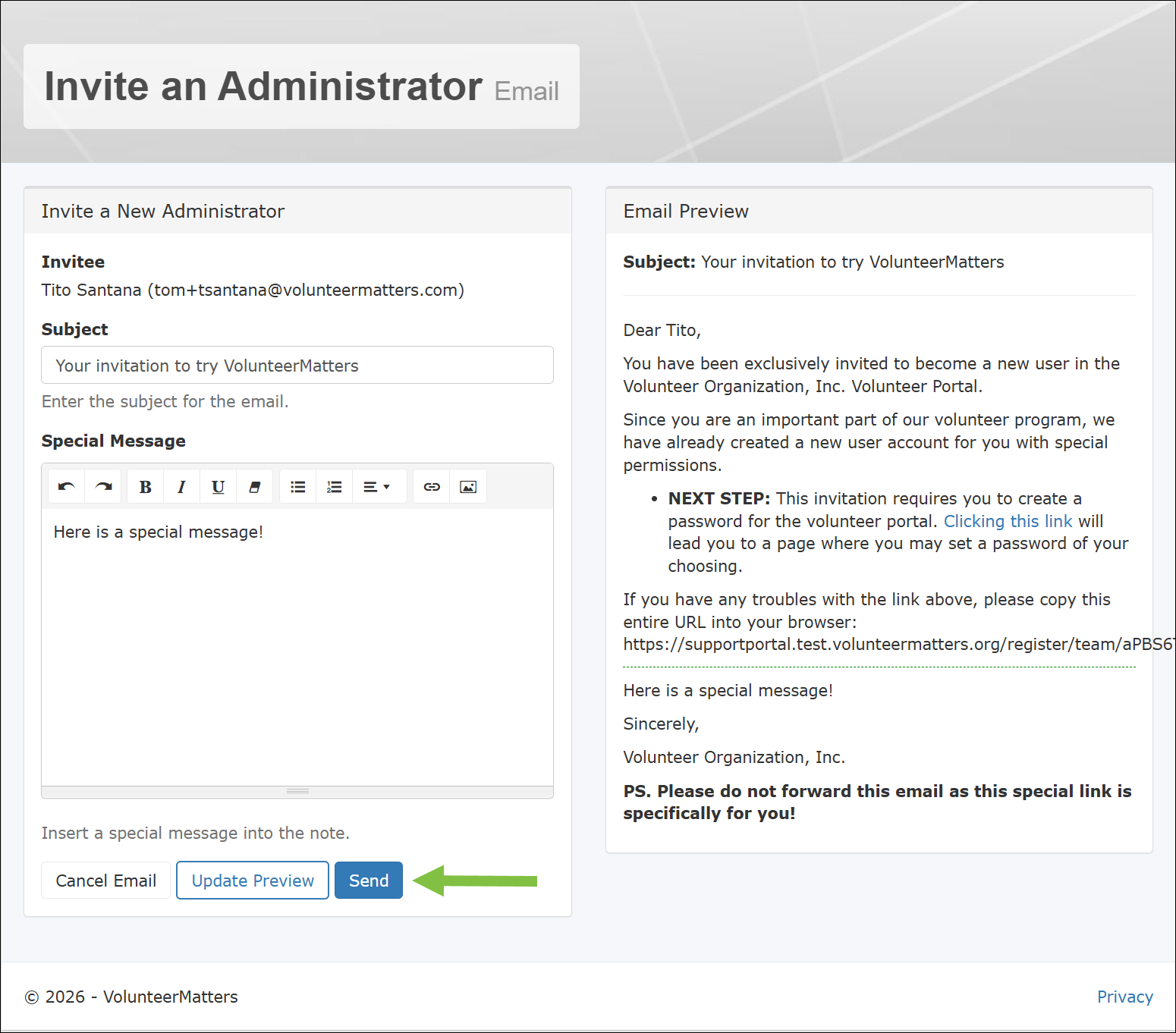Screen dimensions: 1176x1033
Task: Click the 'NEXT STEP:' bullet text
Action: click(719, 499)
